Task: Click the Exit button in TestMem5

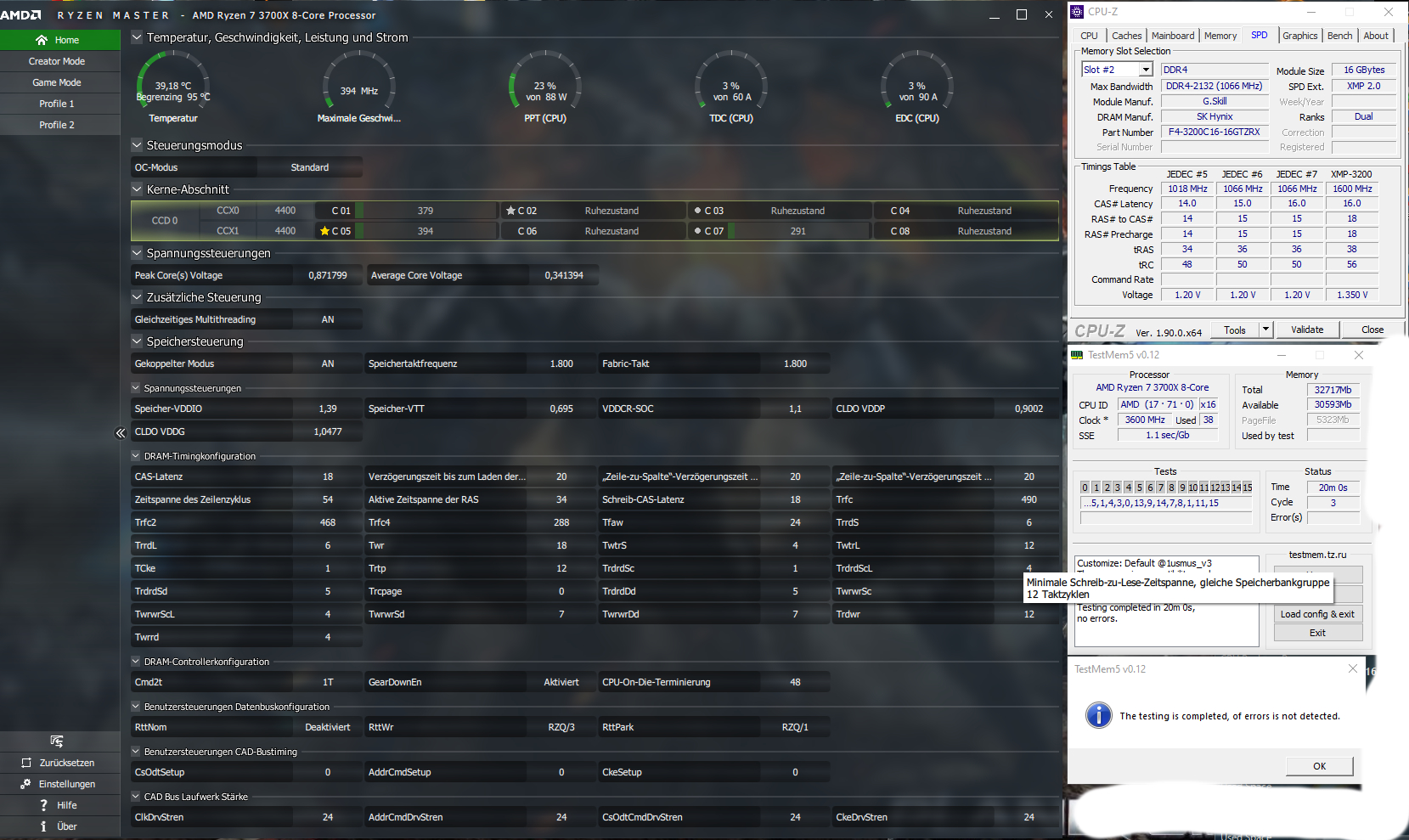Action: [1317, 633]
